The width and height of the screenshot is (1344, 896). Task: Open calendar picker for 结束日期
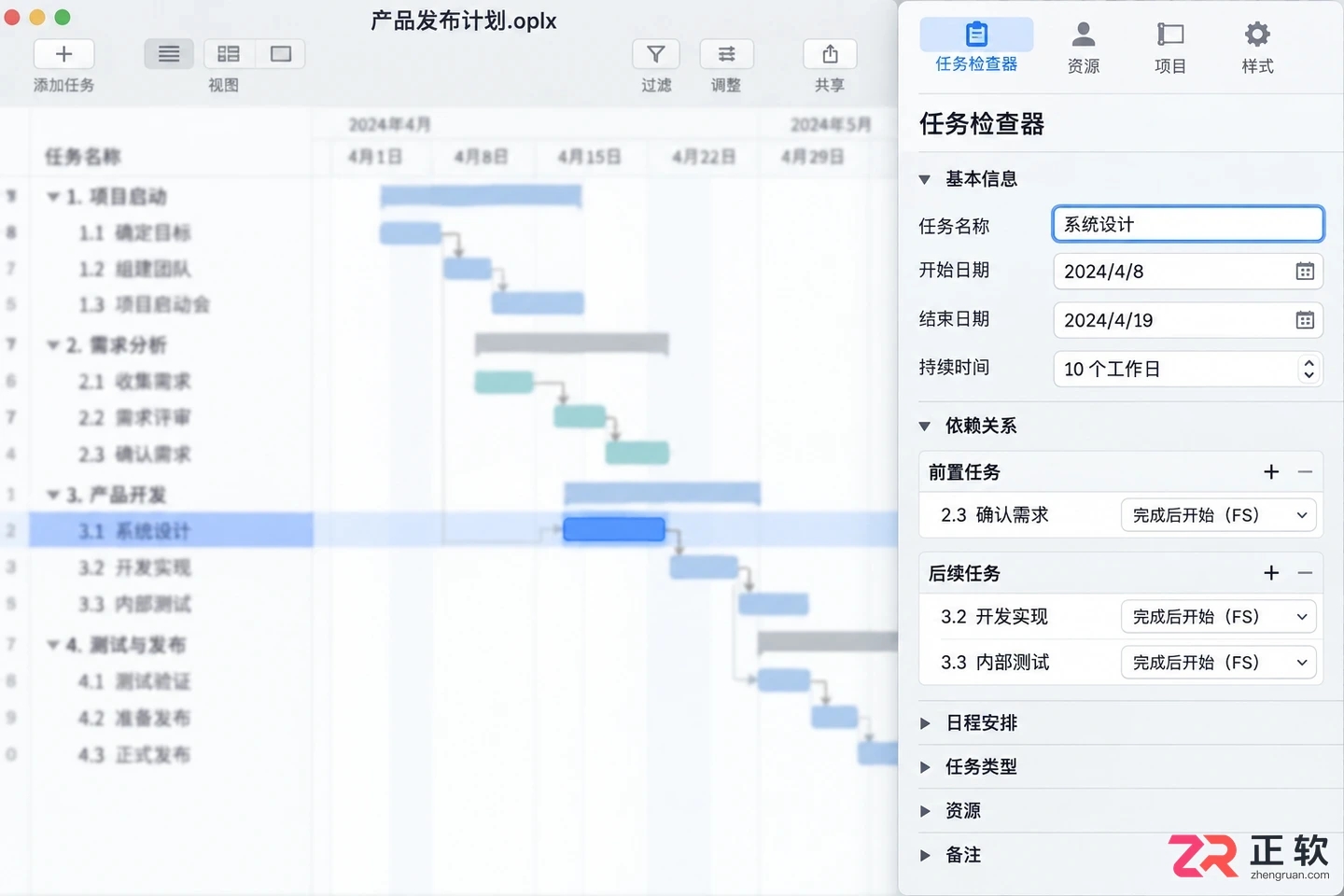(x=1305, y=320)
